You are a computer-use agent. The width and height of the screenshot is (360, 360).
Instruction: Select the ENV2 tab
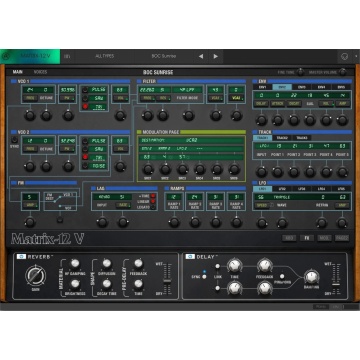click(282, 87)
